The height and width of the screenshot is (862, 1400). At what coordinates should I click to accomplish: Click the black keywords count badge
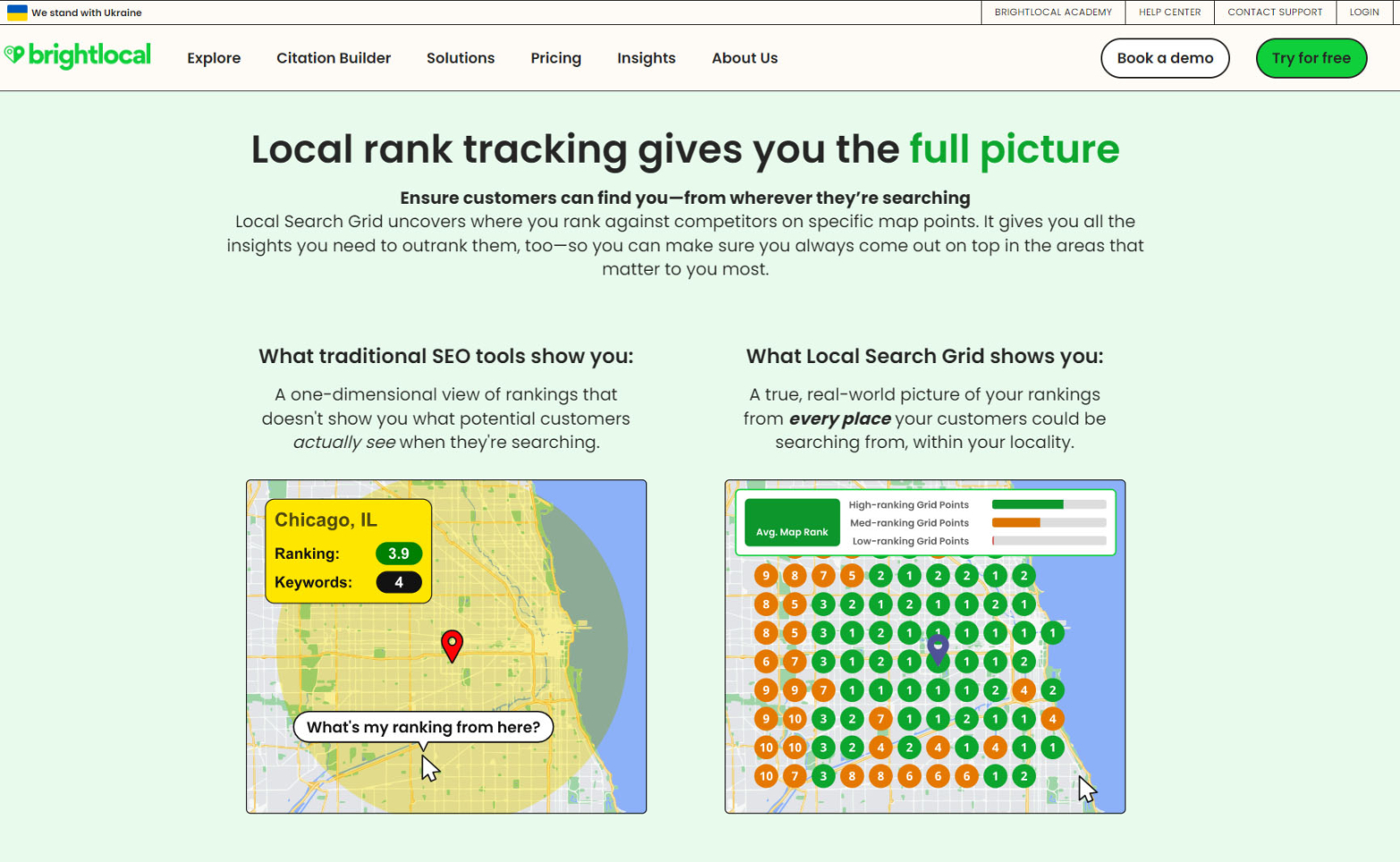pyautogui.click(x=399, y=582)
